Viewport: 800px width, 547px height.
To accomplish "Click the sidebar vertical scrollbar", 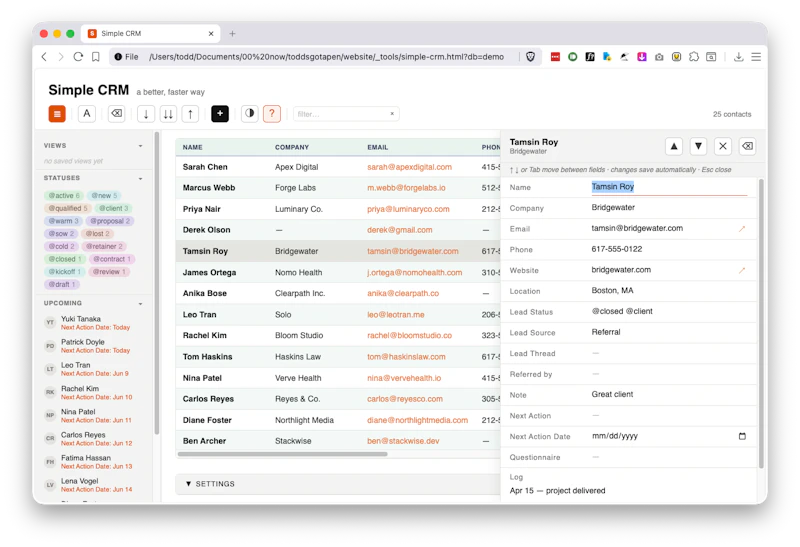I will coord(157,283).
